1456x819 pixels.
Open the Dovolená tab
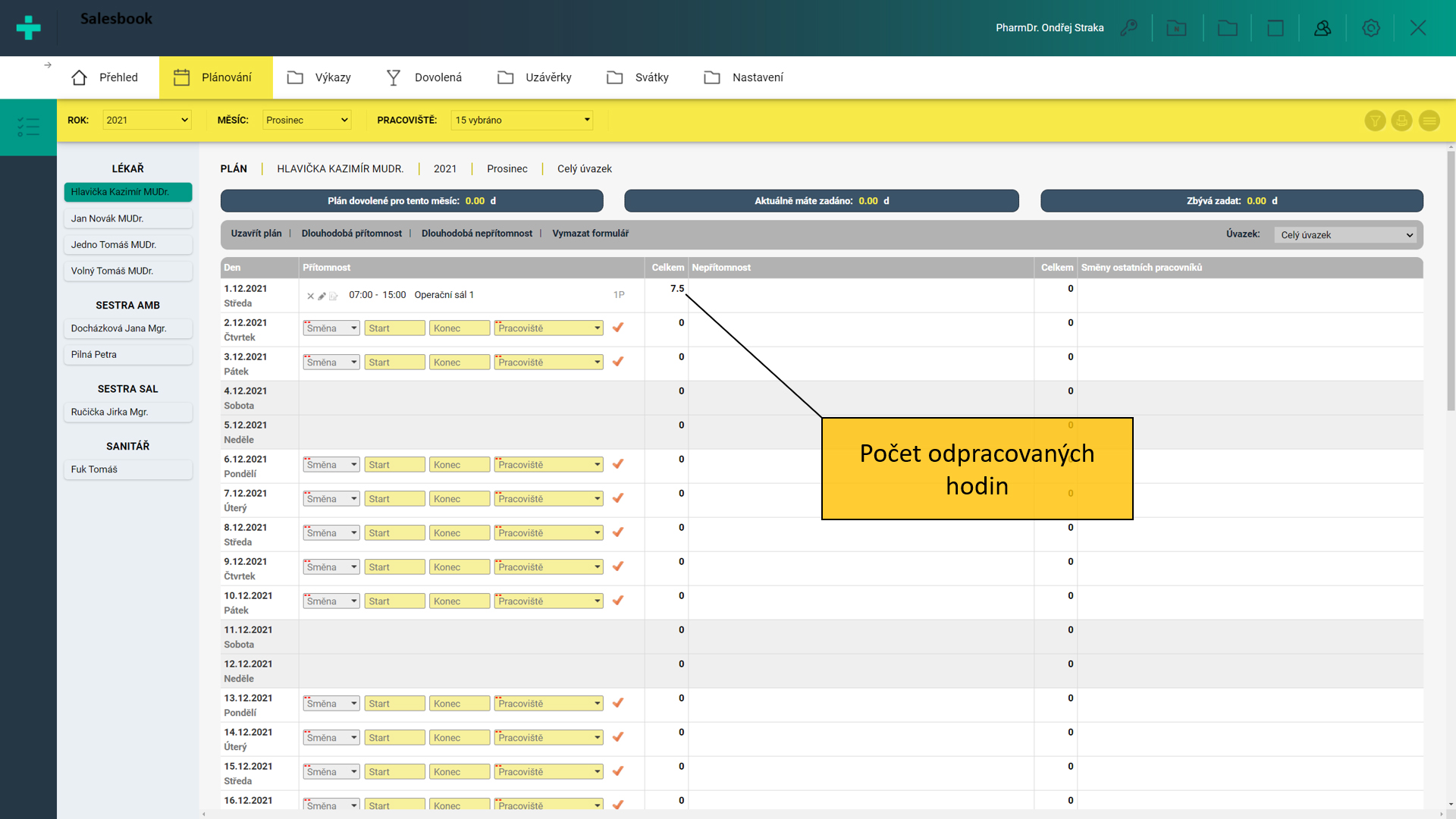pyautogui.click(x=424, y=77)
